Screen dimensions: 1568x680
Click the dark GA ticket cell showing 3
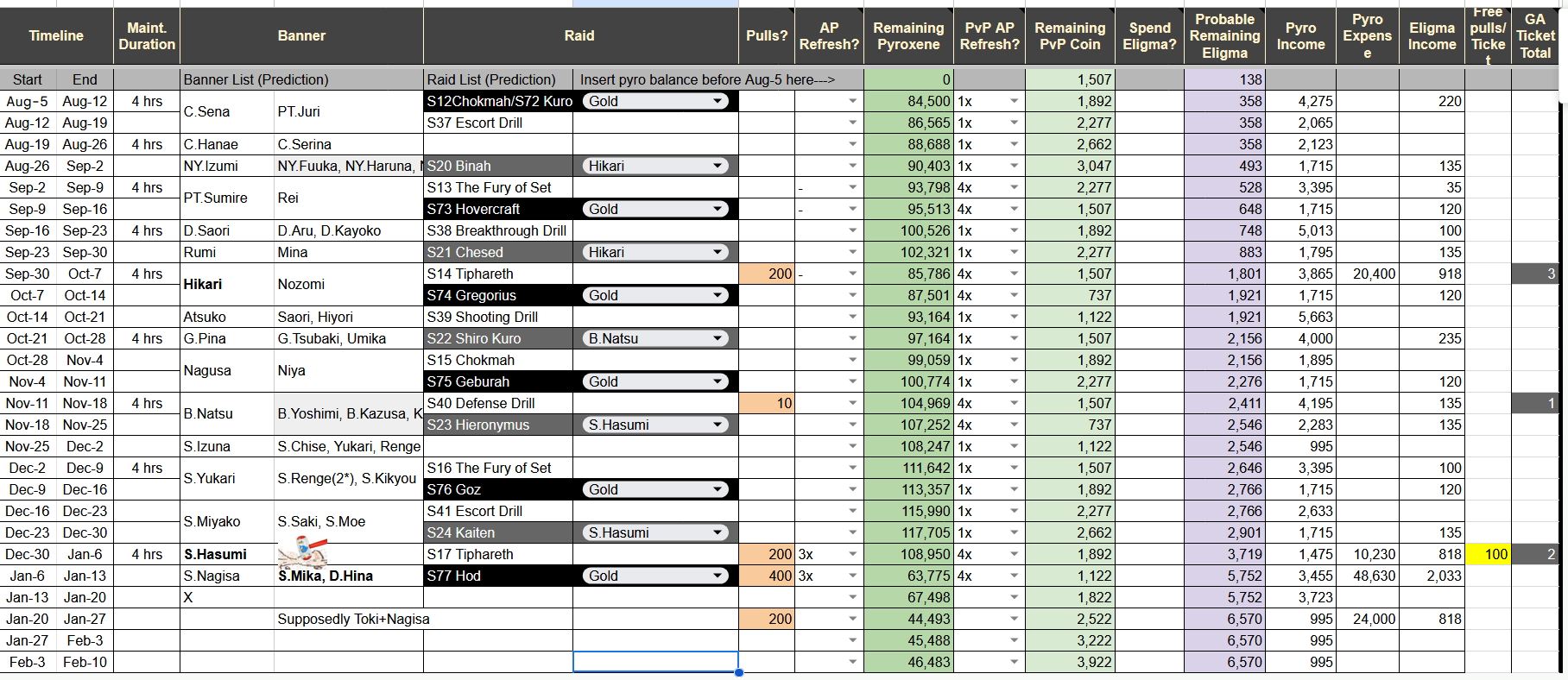1535,274
